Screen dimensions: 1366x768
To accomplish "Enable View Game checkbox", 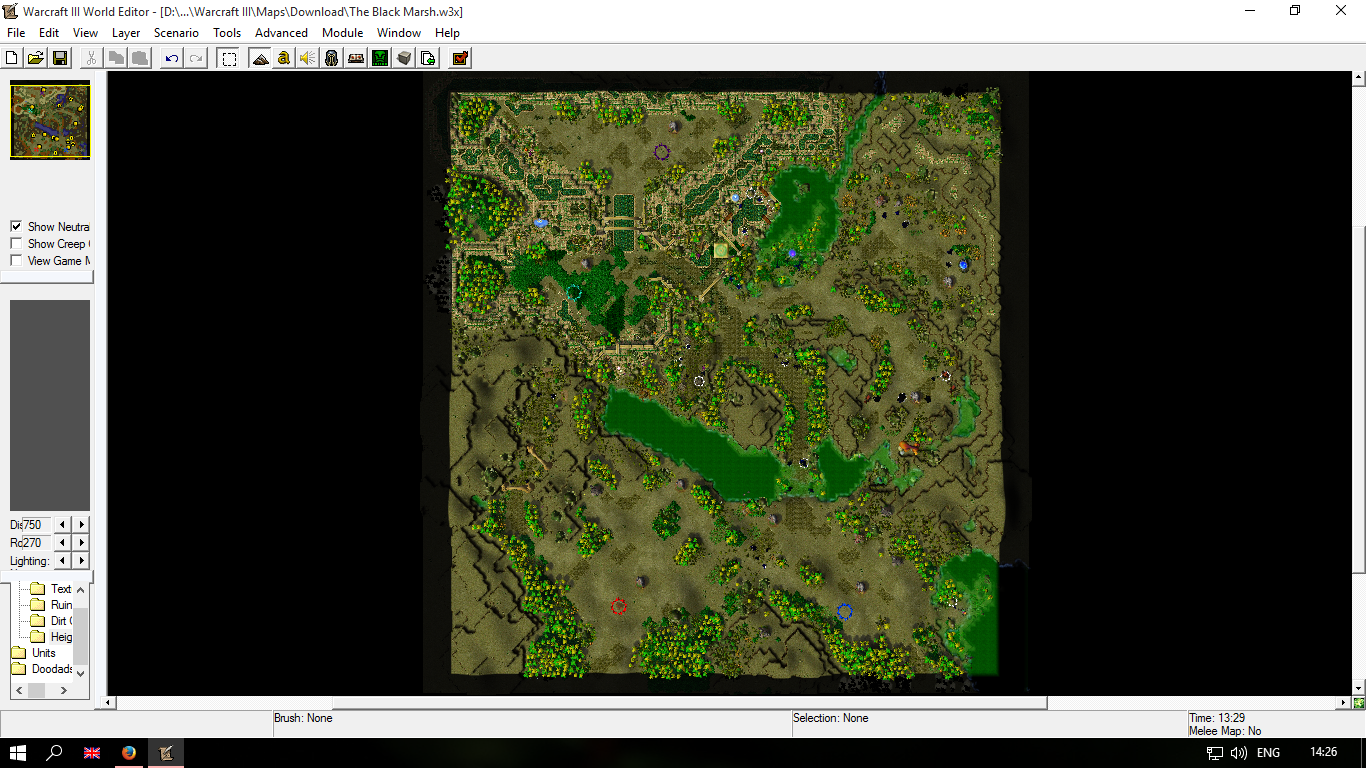I will click(16, 261).
